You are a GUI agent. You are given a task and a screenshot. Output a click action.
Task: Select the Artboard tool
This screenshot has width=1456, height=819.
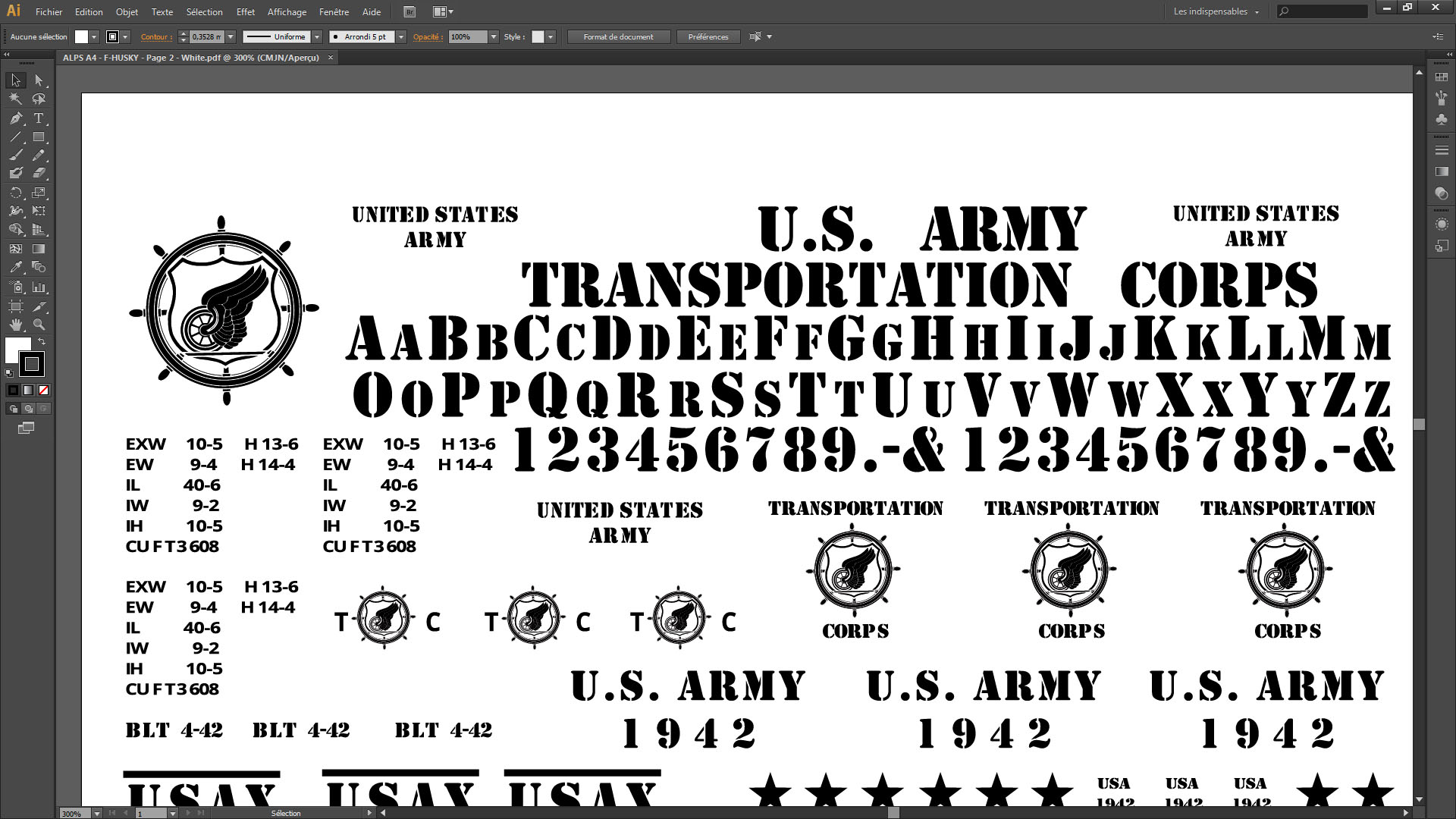[15, 306]
